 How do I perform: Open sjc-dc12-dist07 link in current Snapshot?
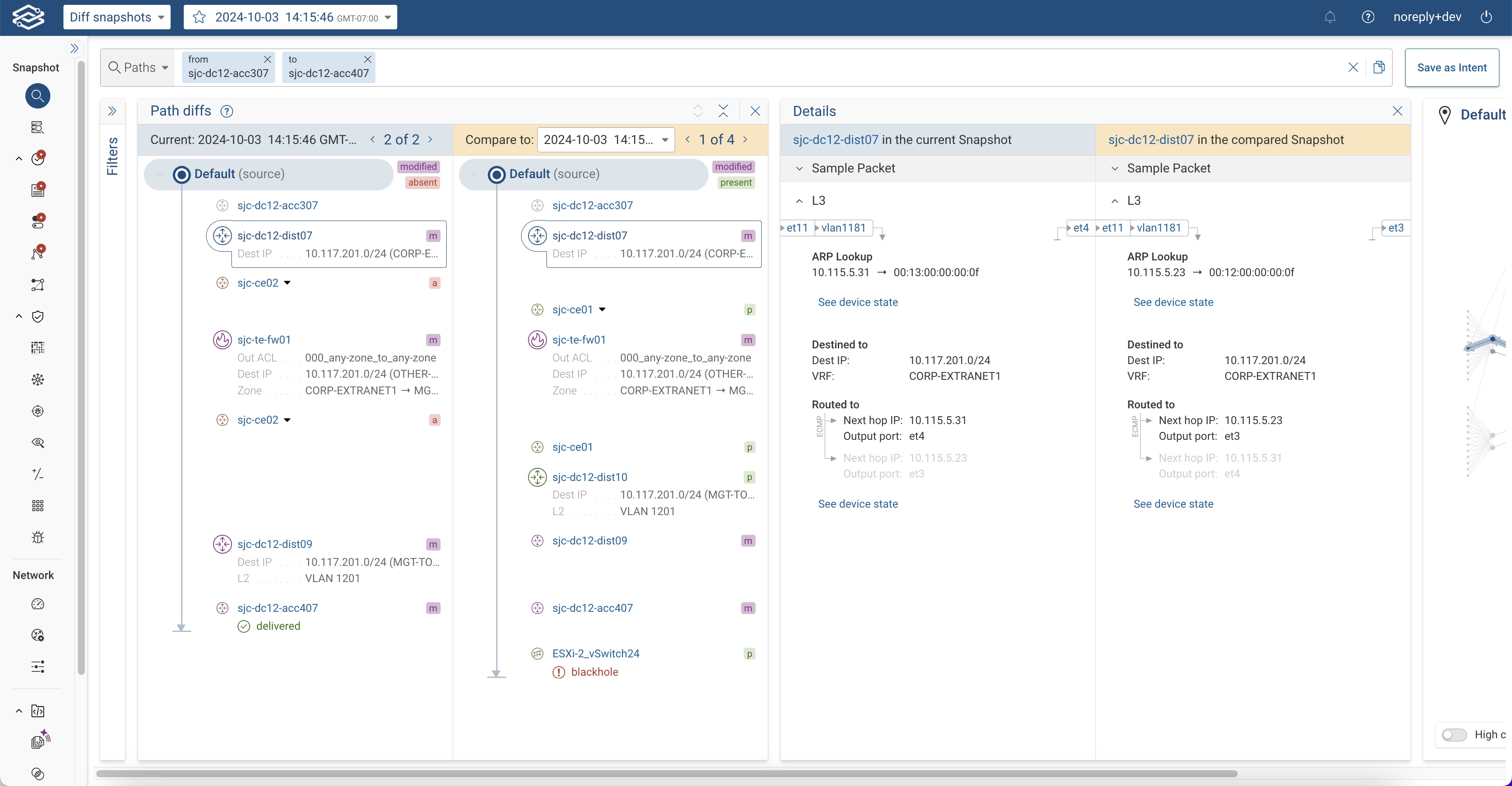coord(835,140)
